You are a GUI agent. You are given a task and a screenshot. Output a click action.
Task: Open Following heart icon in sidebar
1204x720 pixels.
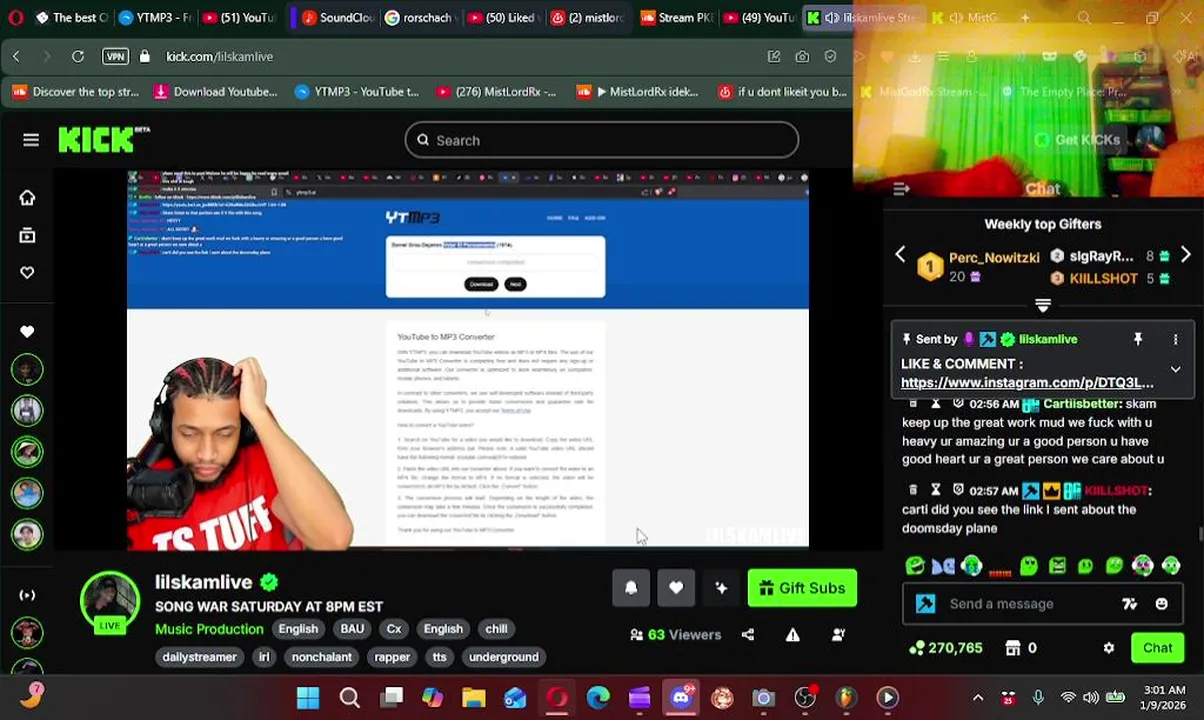[27, 272]
